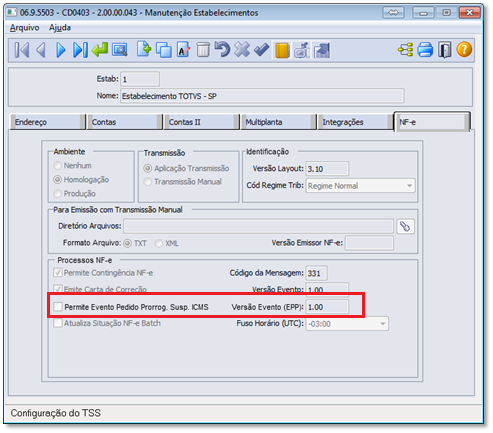
Task: Click the copy record icon
Action: (164, 50)
